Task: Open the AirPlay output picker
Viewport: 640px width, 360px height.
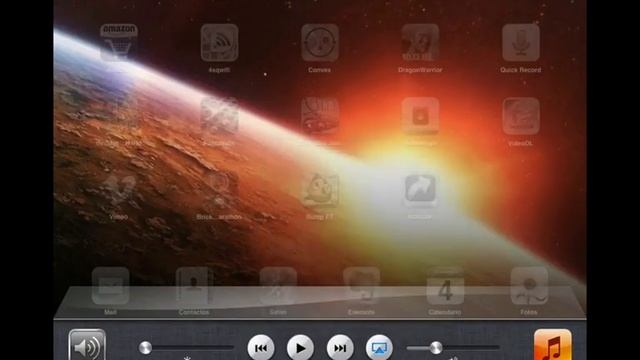Action: [380, 348]
